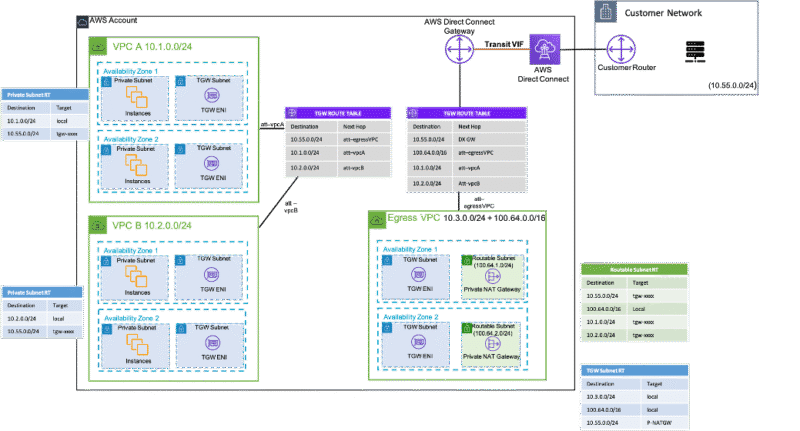Click lock icon of VPC B Zone 2 Private Subnet
This screenshot has width=800, height=431.
tap(107, 329)
